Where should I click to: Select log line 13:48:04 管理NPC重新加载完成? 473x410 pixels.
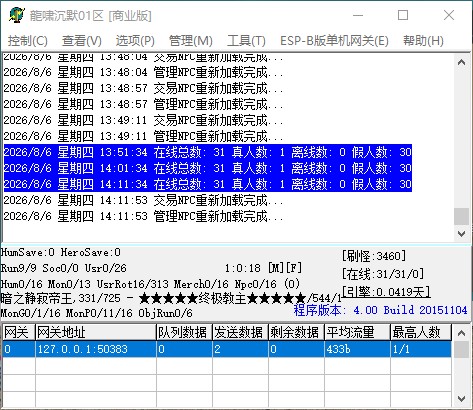pos(143,72)
